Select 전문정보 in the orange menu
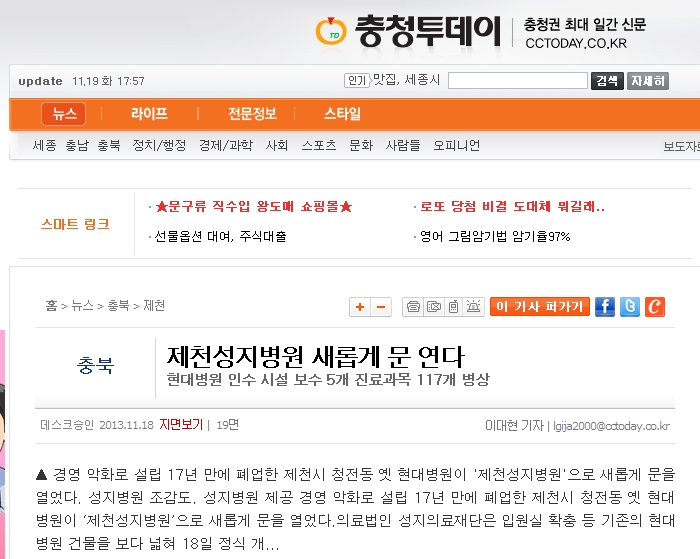The image size is (700, 559). (252, 114)
